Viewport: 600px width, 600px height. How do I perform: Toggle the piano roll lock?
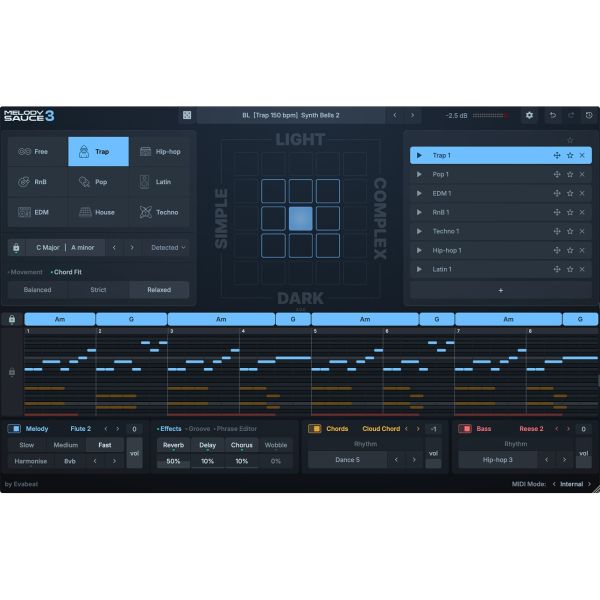pyautogui.click(x=12, y=372)
